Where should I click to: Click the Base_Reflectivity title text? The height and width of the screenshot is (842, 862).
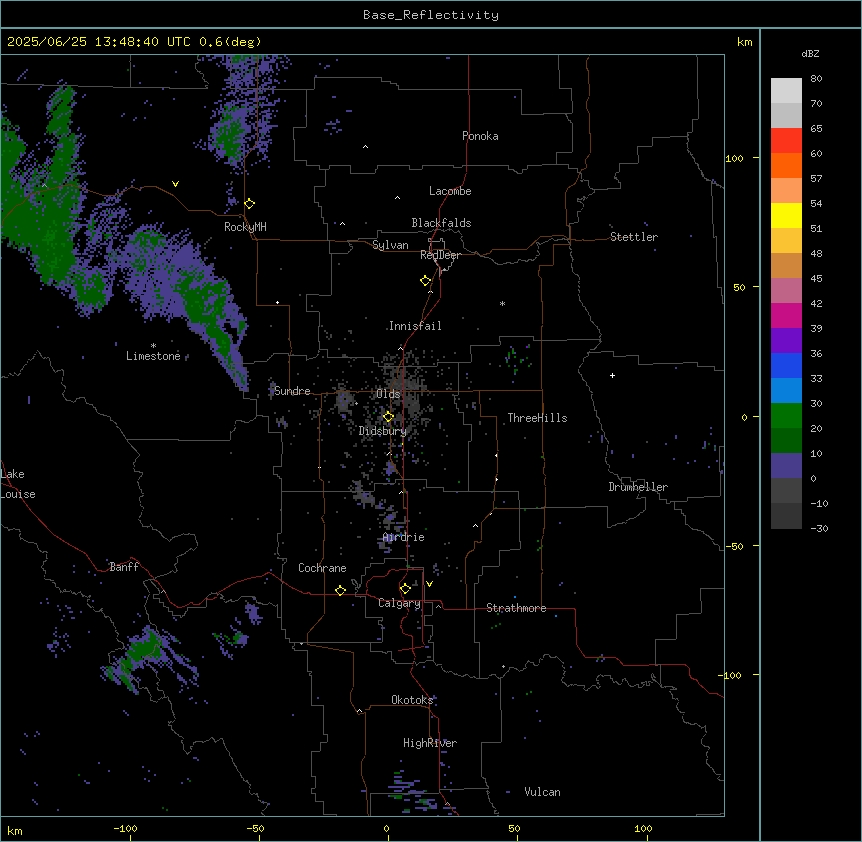pyautogui.click(x=431, y=15)
